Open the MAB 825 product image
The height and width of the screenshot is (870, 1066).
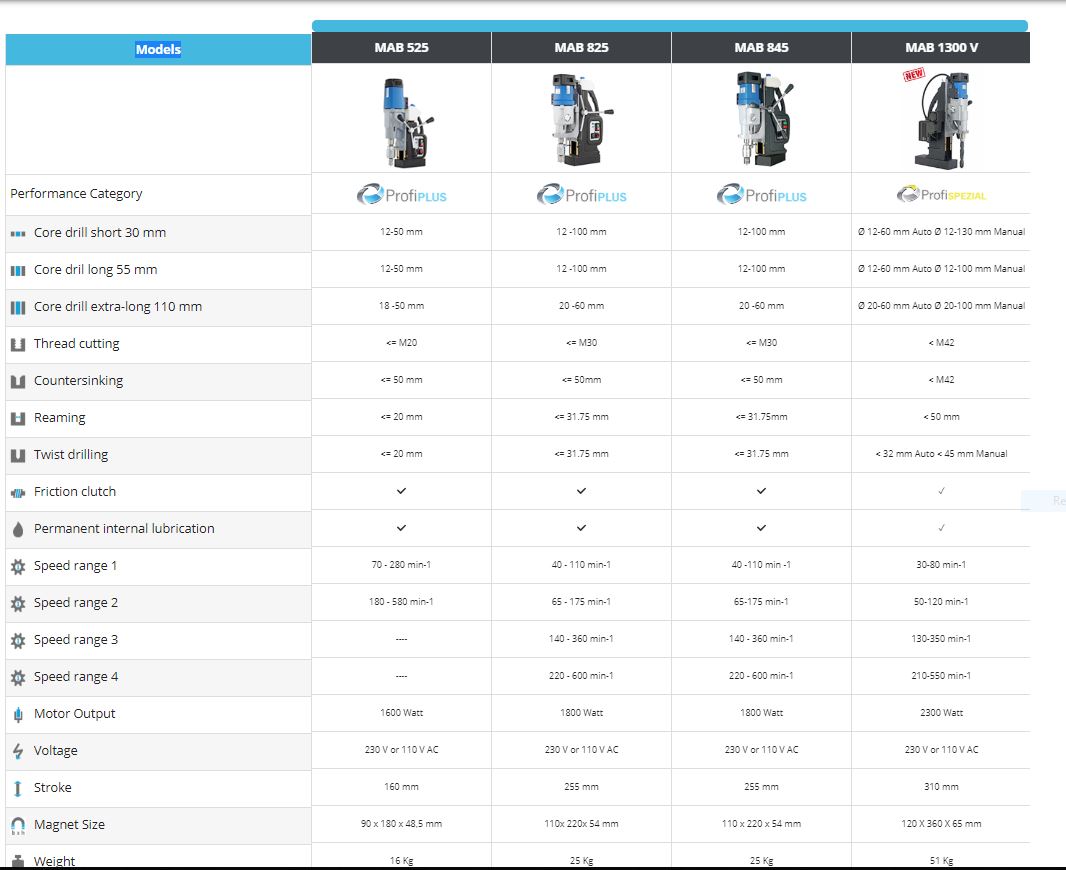click(581, 120)
